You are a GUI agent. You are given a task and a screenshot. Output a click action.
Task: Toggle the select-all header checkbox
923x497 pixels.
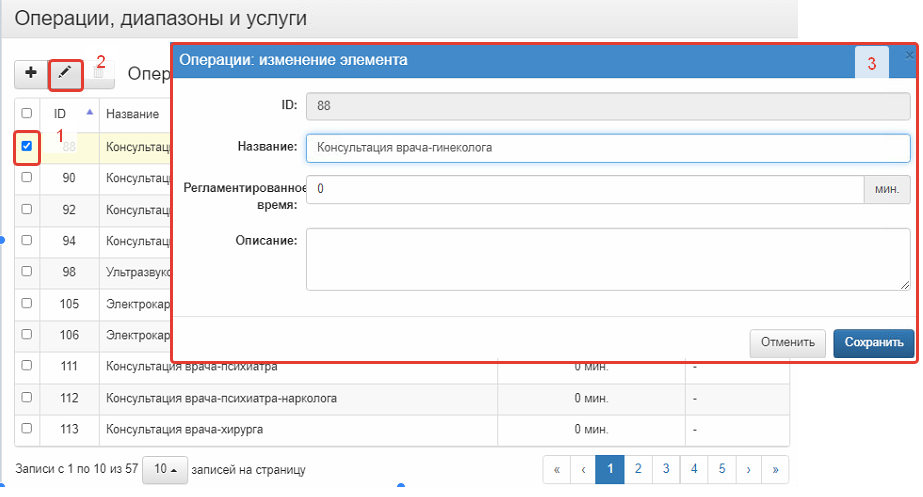click(27, 113)
